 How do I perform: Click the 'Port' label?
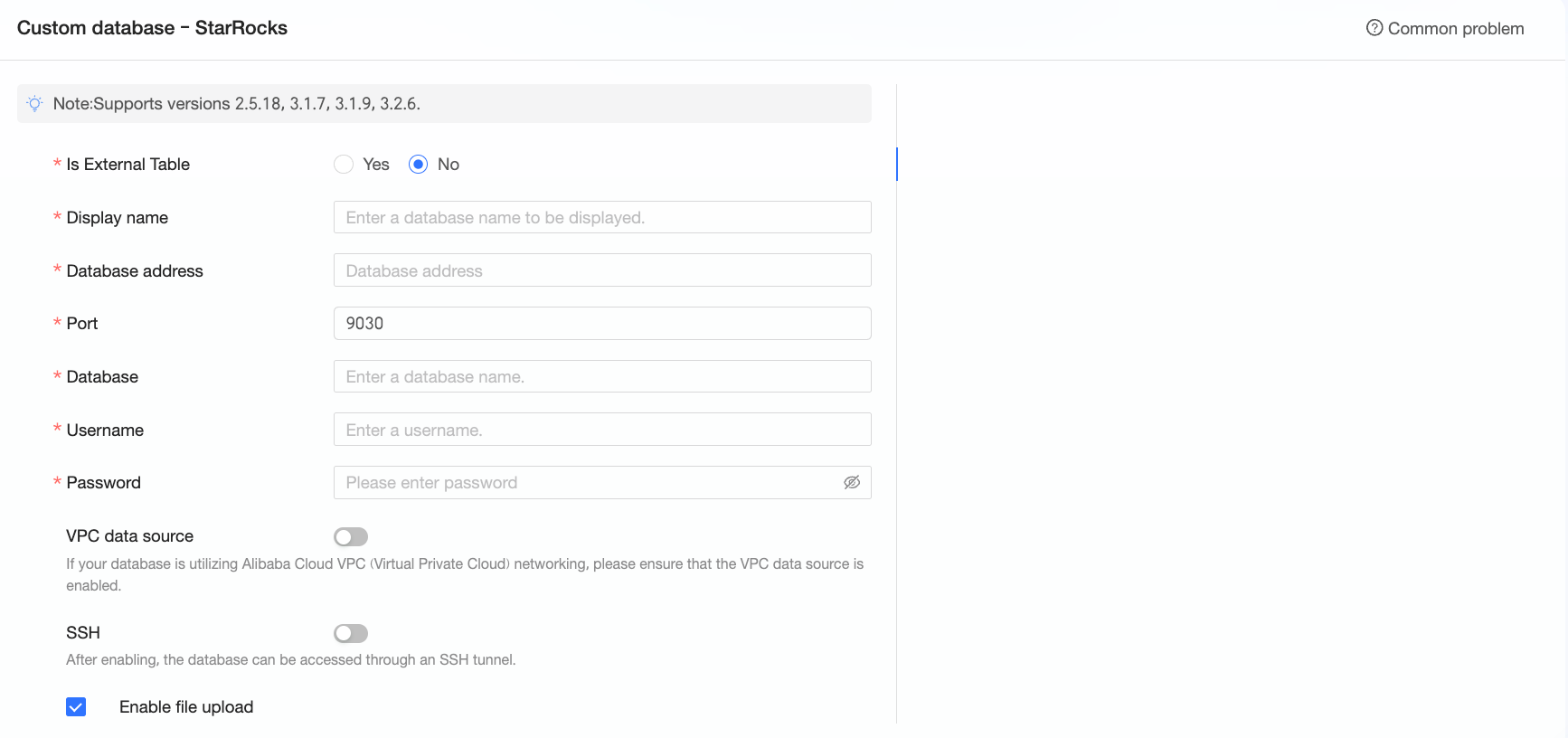82,324
